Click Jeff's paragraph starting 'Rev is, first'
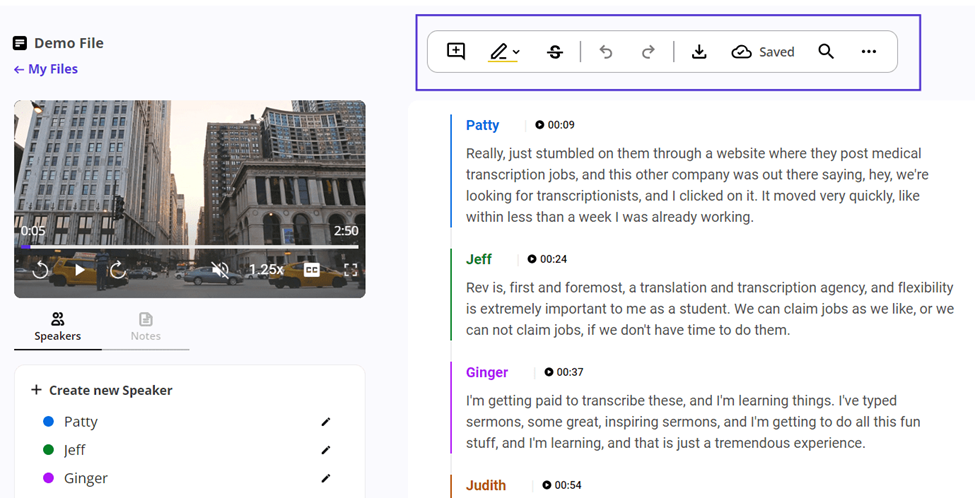The image size is (975, 498). pyautogui.click(x=709, y=309)
